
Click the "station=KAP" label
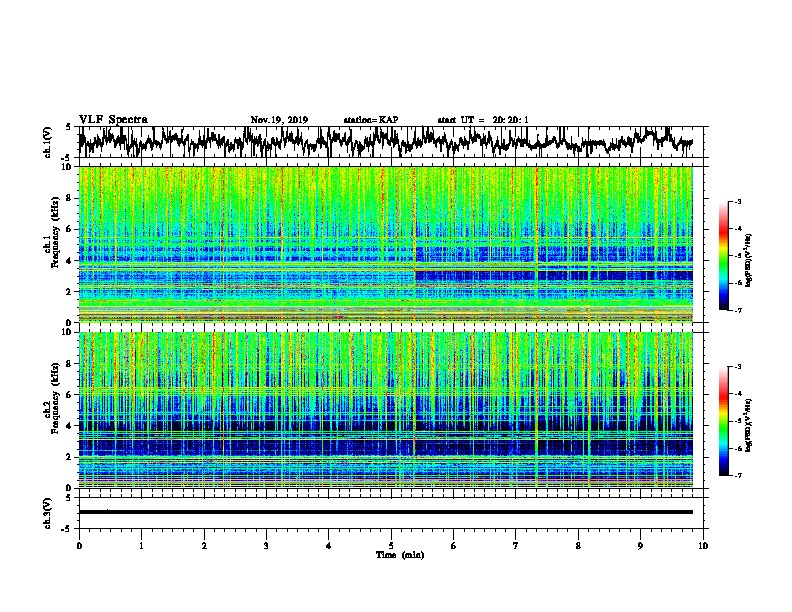click(371, 120)
